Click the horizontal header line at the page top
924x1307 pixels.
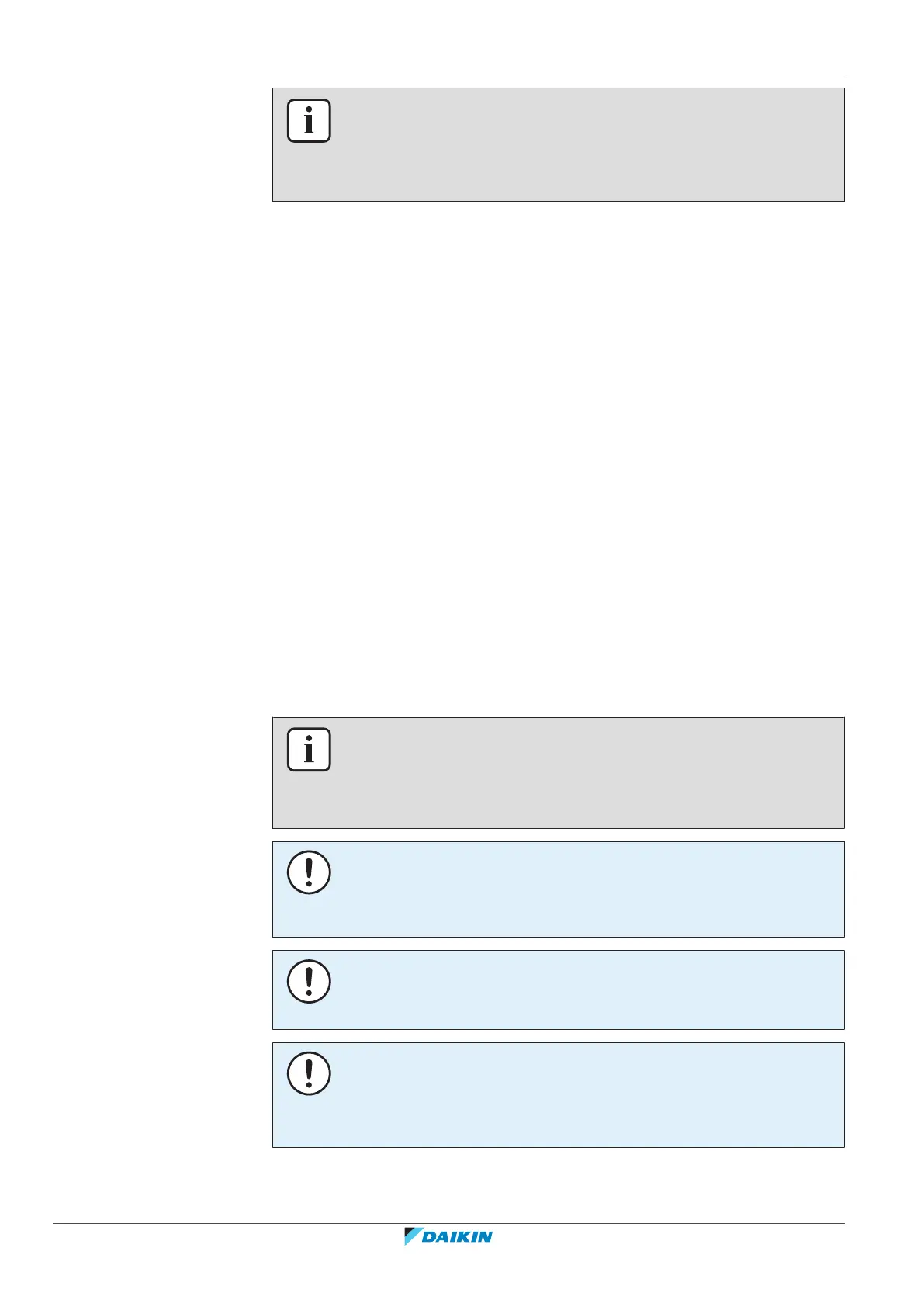(x=448, y=75)
